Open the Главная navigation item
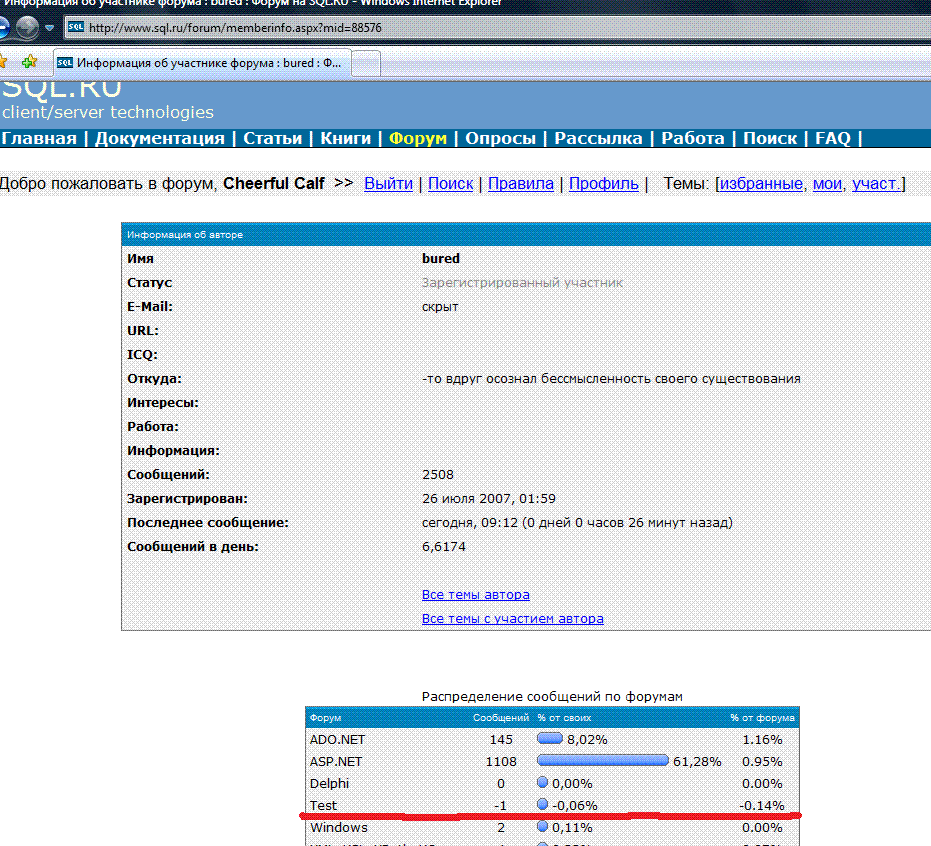The image size is (931, 846). [x=39, y=139]
